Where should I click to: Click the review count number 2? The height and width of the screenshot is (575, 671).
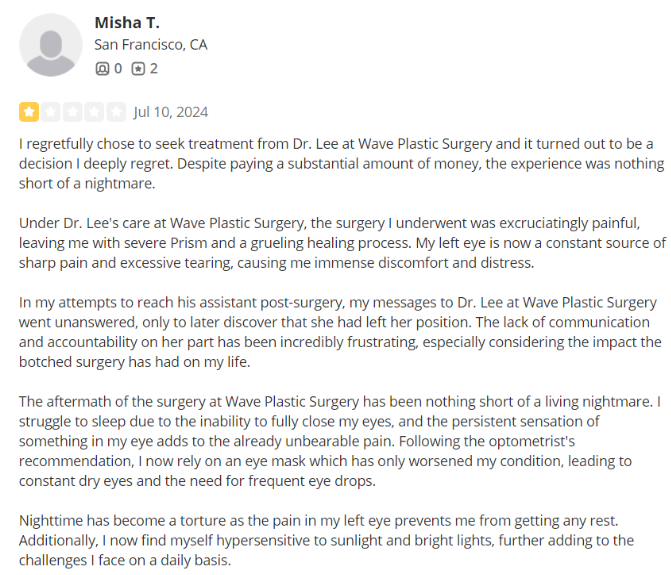(x=154, y=68)
